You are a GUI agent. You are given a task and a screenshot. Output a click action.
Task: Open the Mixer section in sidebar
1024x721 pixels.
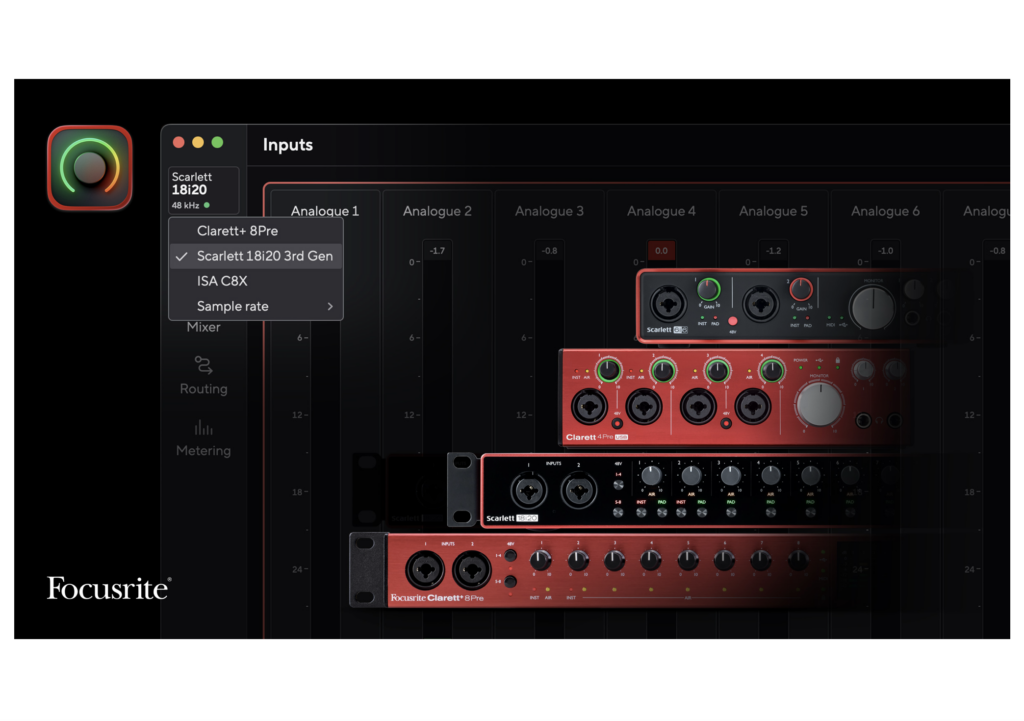[x=203, y=327]
